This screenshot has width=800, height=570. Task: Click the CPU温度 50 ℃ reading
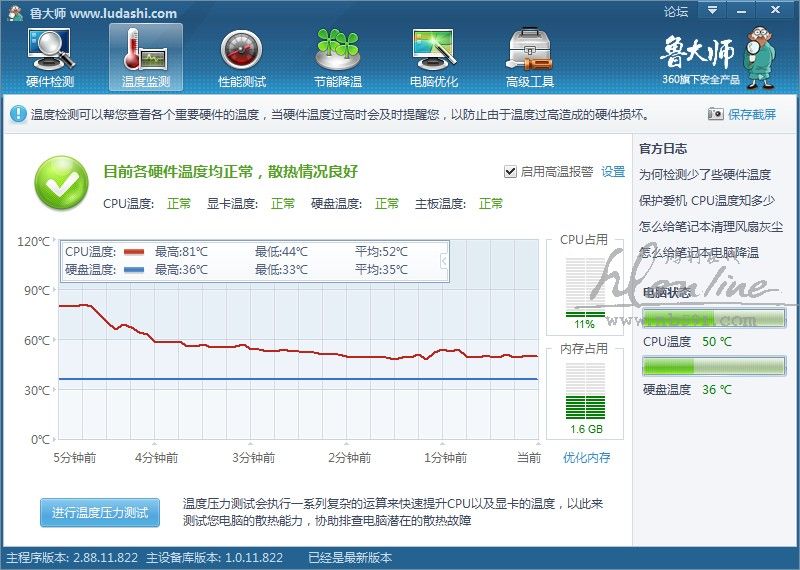pos(687,341)
